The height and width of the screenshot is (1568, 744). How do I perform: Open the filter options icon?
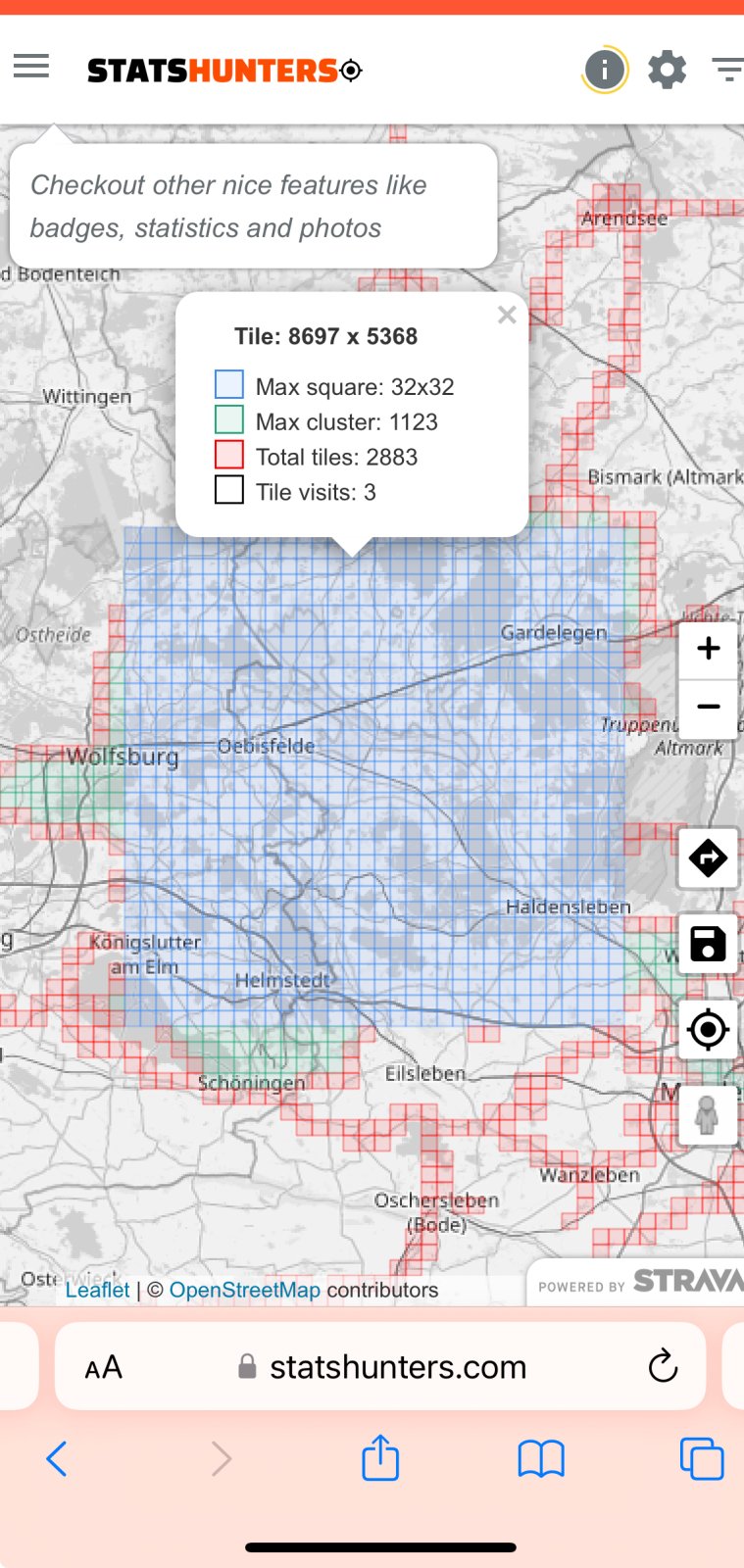pos(726,70)
